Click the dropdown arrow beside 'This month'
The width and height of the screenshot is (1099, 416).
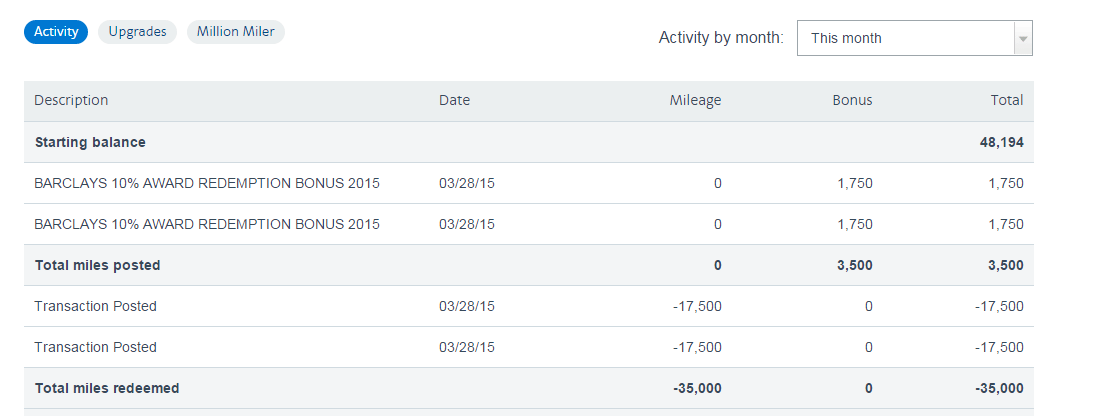coord(1022,38)
